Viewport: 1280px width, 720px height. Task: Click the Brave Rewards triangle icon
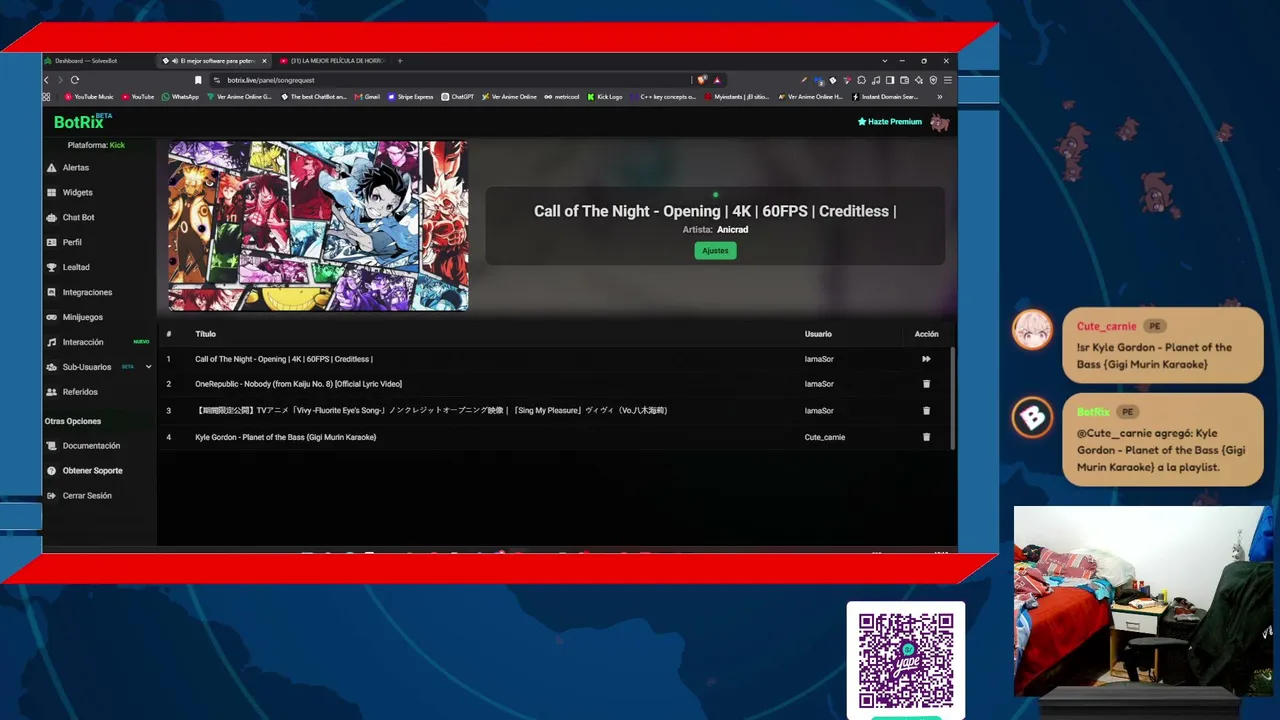coord(717,80)
